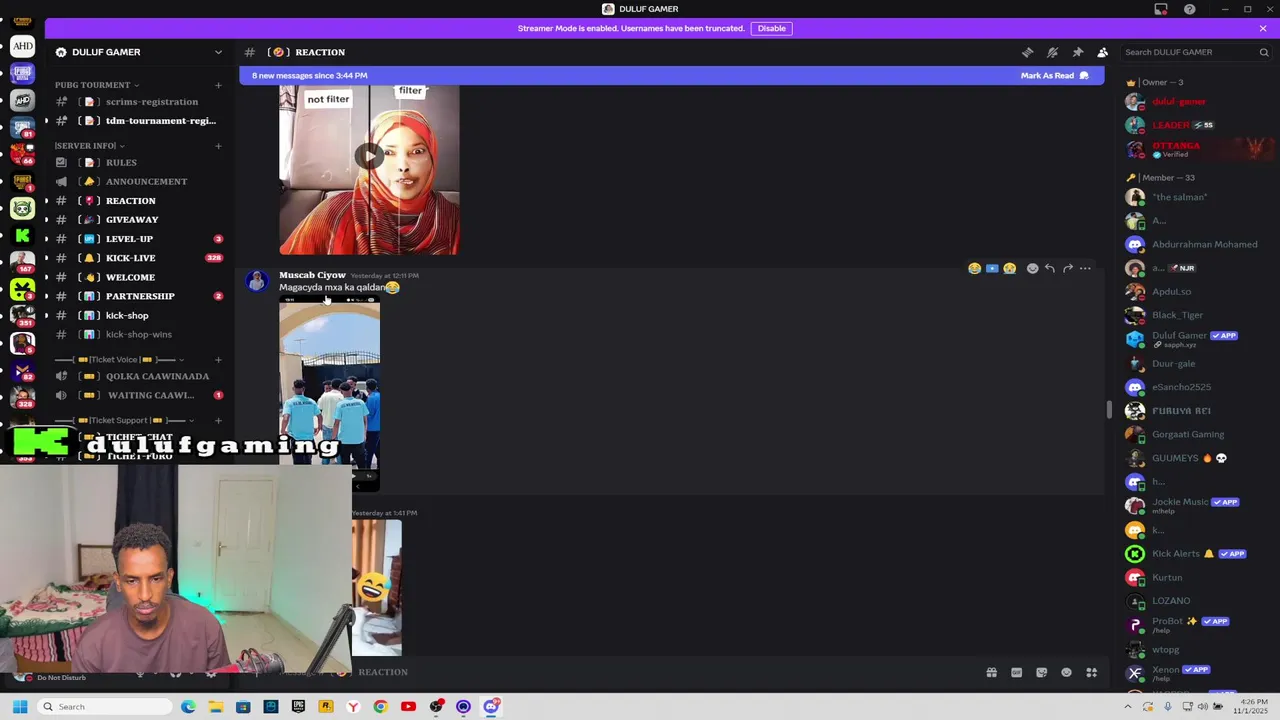
Task: Forward Muscab Ciyow's message
Action: pos(1068,268)
